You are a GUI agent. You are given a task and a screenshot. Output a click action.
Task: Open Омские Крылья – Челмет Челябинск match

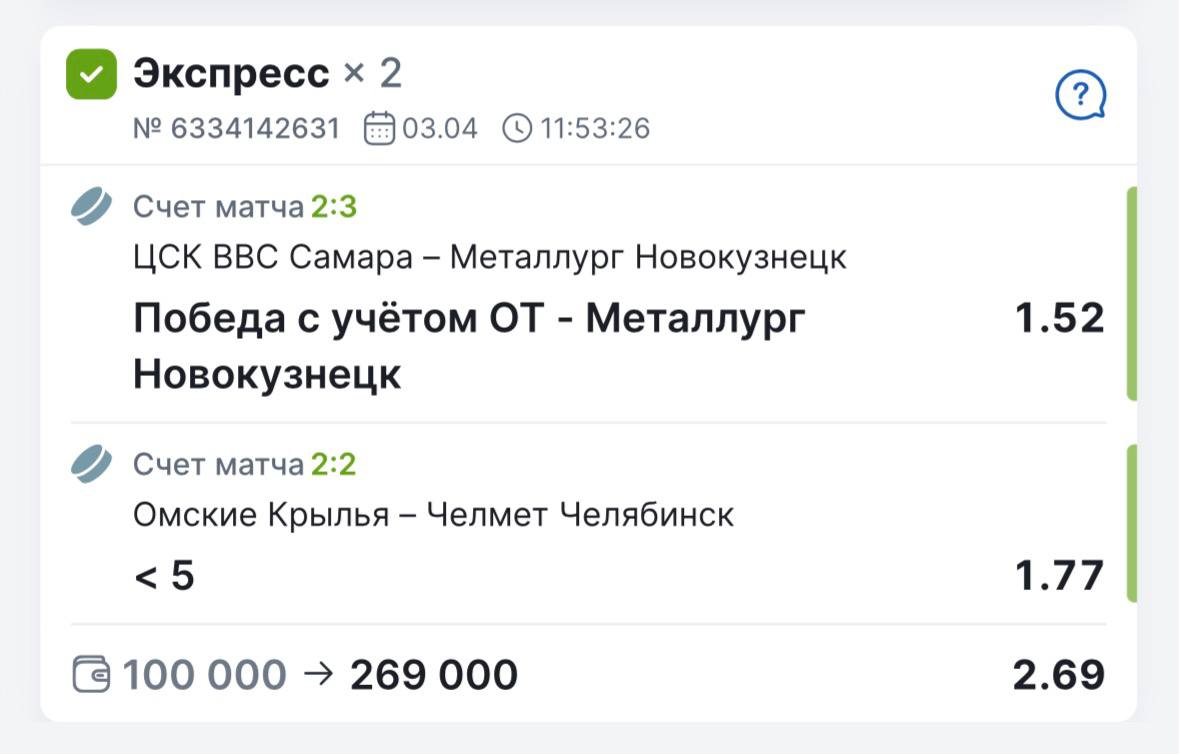(x=433, y=516)
